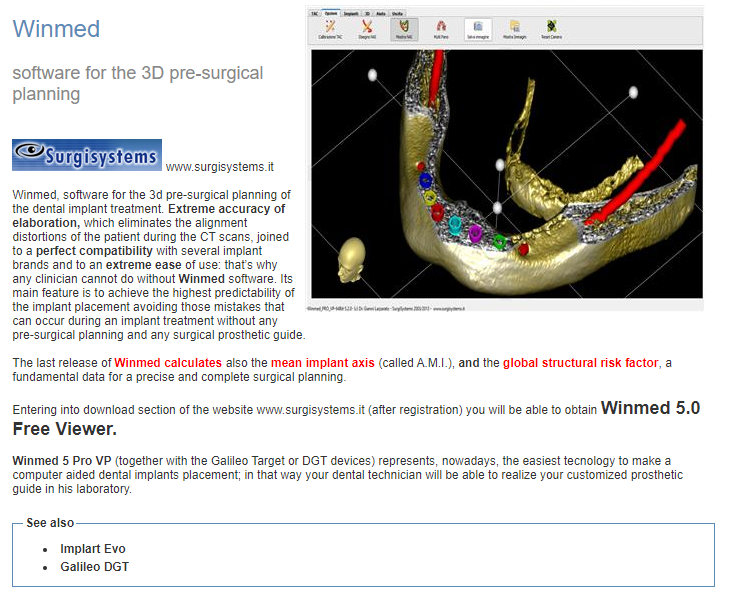This screenshot has height=599, width=729.
Task: Click the Reset Camera toolbar icon
Action: pyautogui.click(x=552, y=30)
